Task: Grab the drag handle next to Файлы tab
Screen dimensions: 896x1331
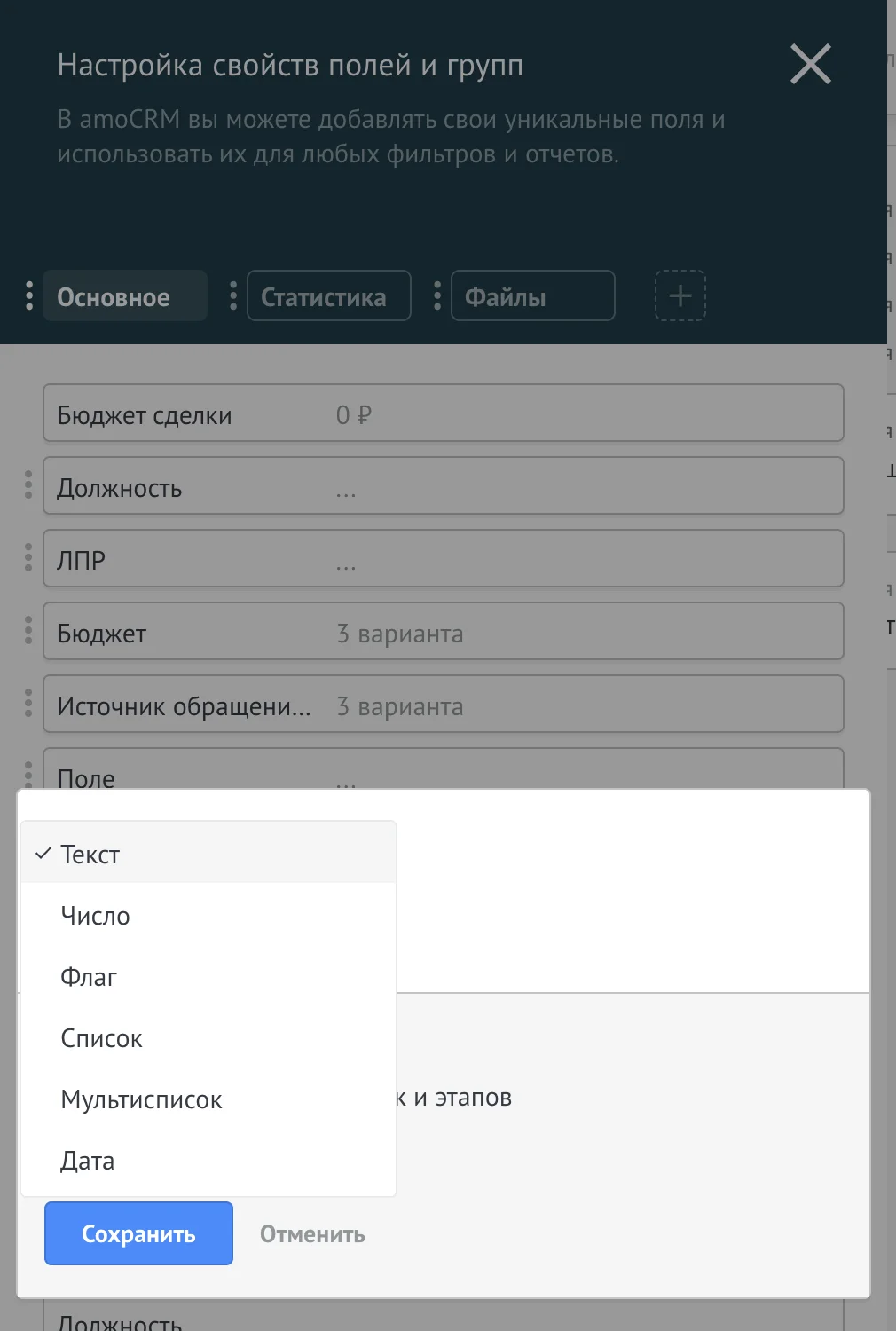Action: click(x=437, y=295)
